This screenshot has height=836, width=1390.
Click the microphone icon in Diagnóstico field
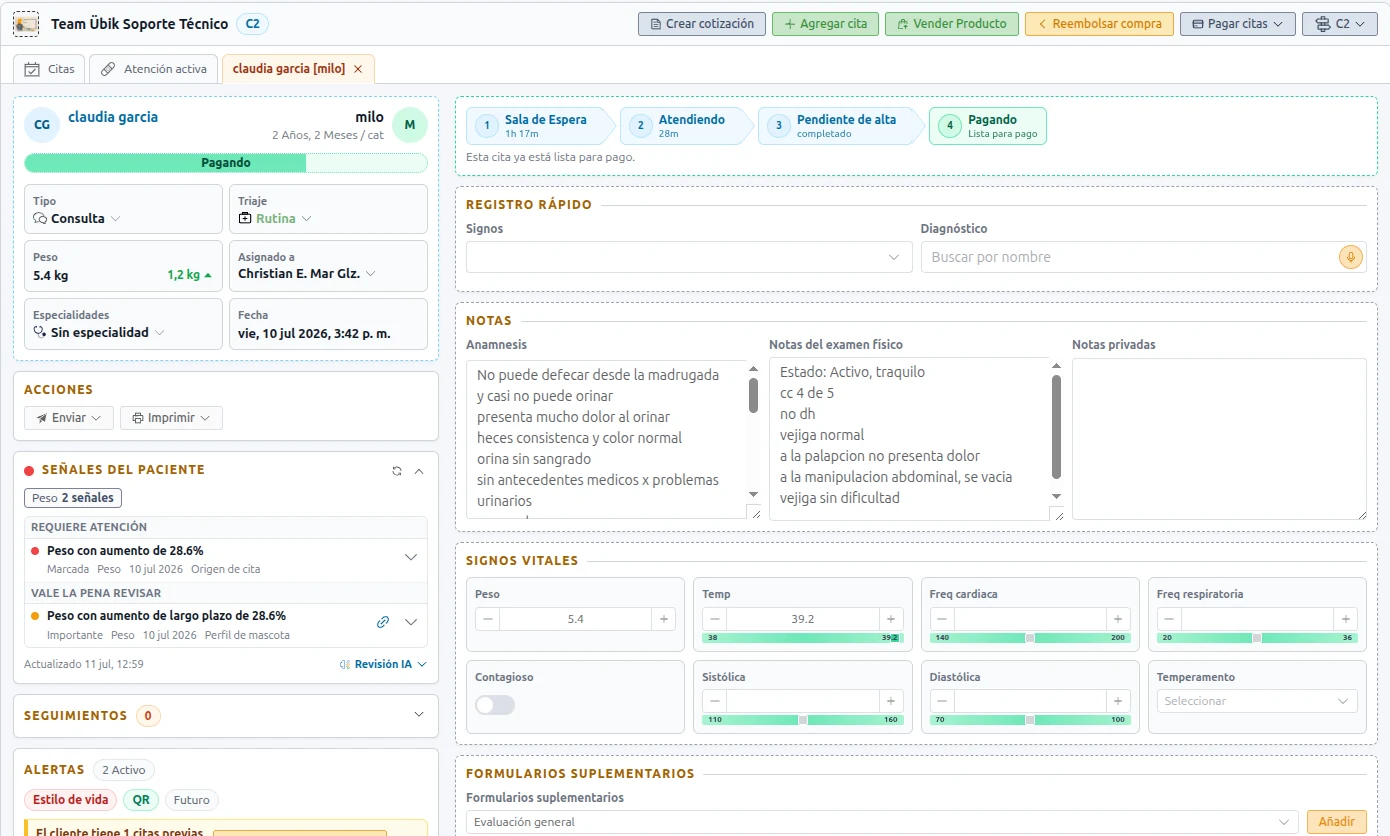1351,257
